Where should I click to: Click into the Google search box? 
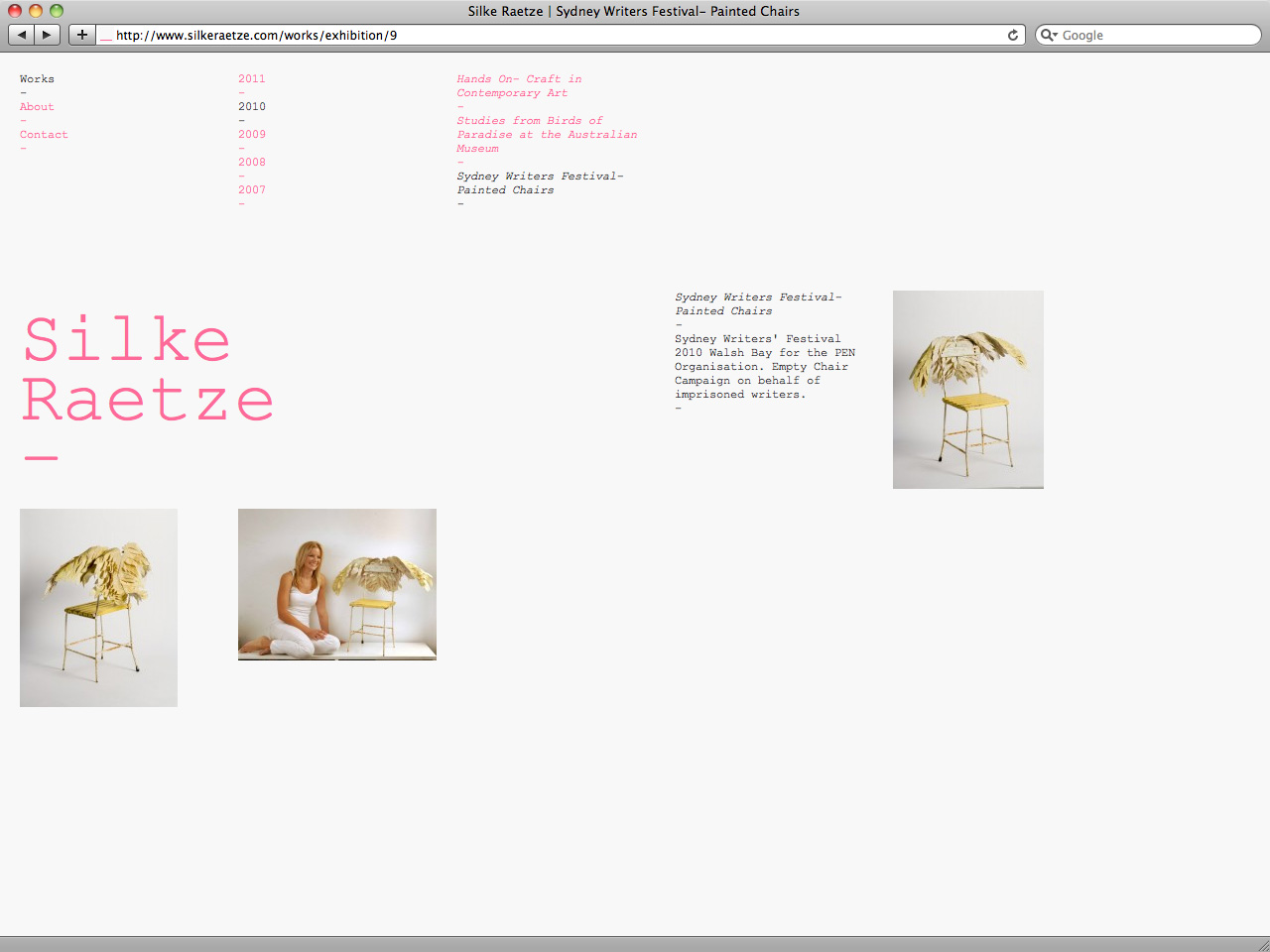point(1148,35)
